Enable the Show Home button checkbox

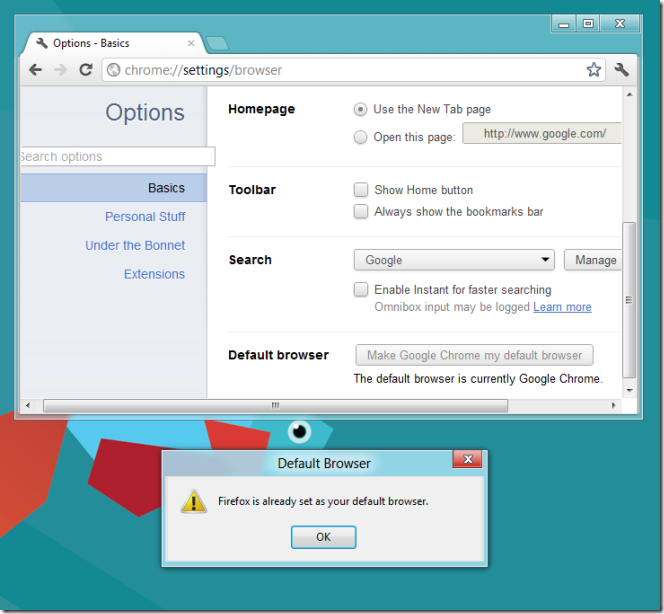[361, 190]
